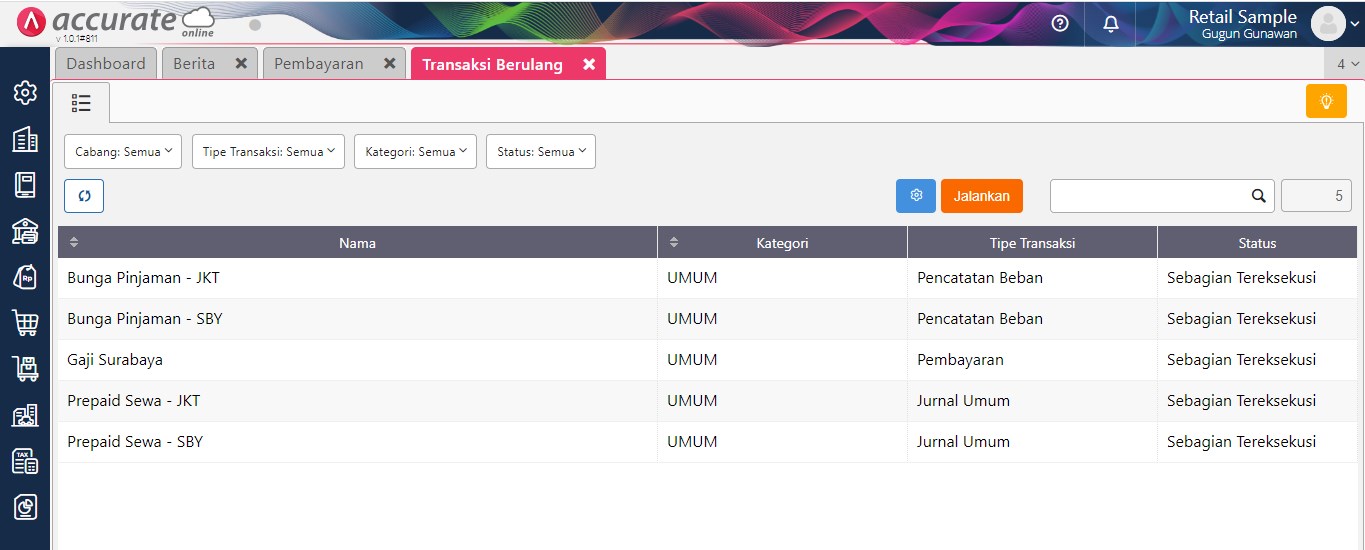This screenshot has height=550, width=1365.
Task: Open the notifications bell
Action: pyautogui.click(x=1111, y=23)
